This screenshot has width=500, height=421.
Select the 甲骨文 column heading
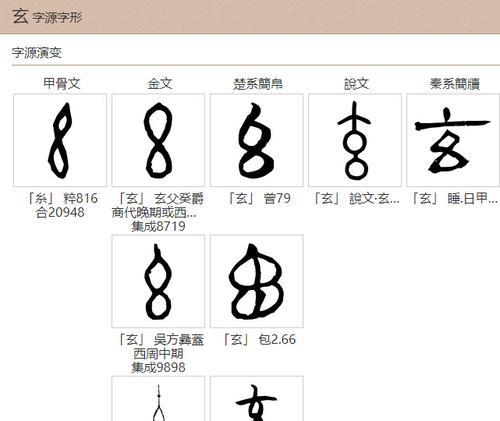tap(62, 84)
